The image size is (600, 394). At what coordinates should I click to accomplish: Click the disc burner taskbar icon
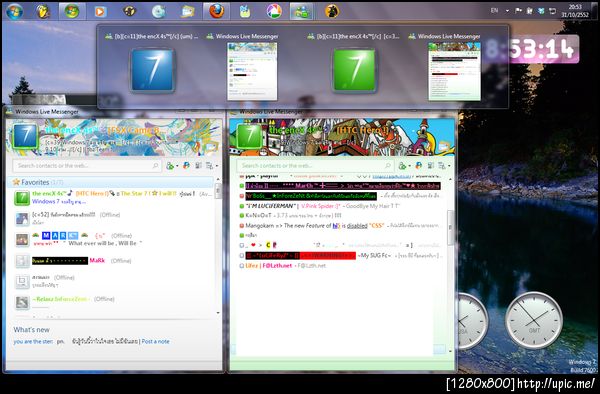coord(158,11)
